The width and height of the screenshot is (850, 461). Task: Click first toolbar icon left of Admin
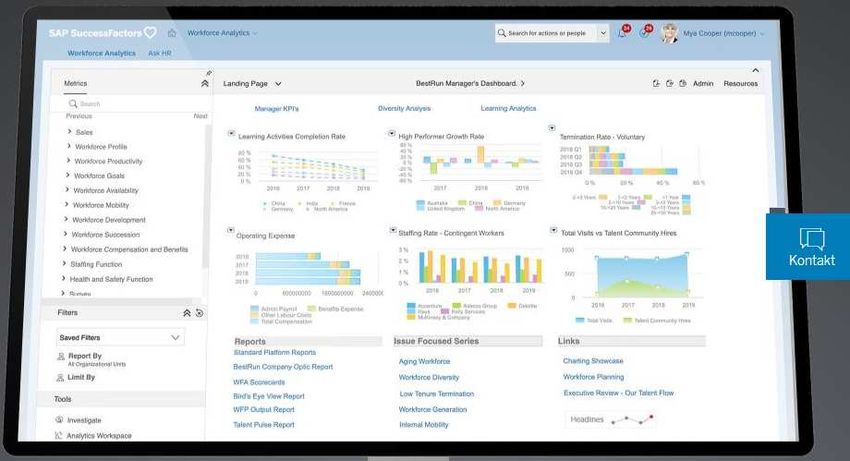point(656,84)
